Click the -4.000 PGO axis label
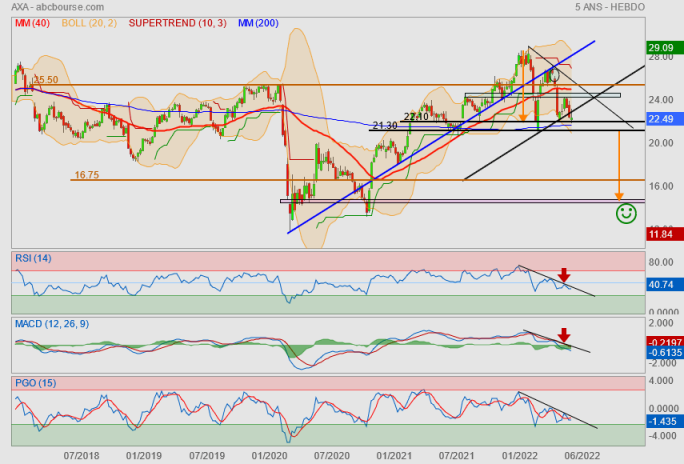Screen dimensions: 684x464 pyautogui.click(x=661, y=436)
